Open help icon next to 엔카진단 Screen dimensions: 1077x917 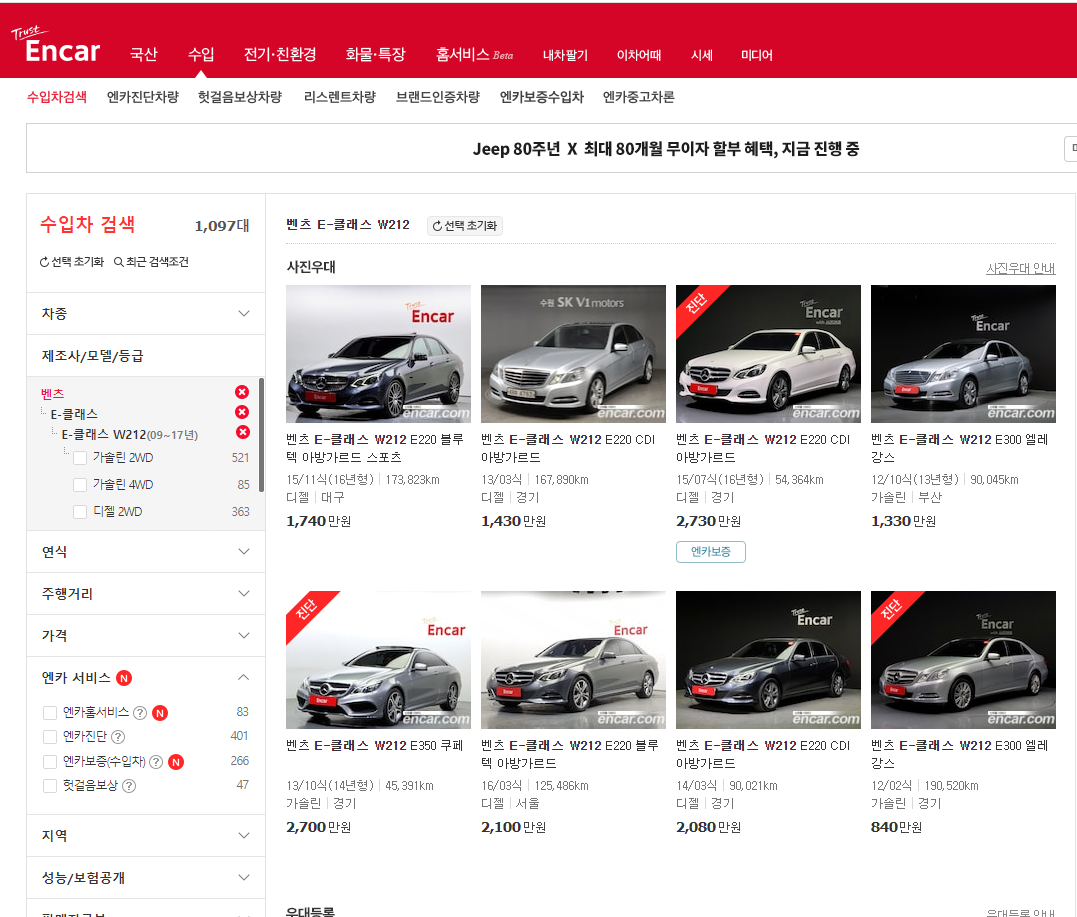click(118, 737)
